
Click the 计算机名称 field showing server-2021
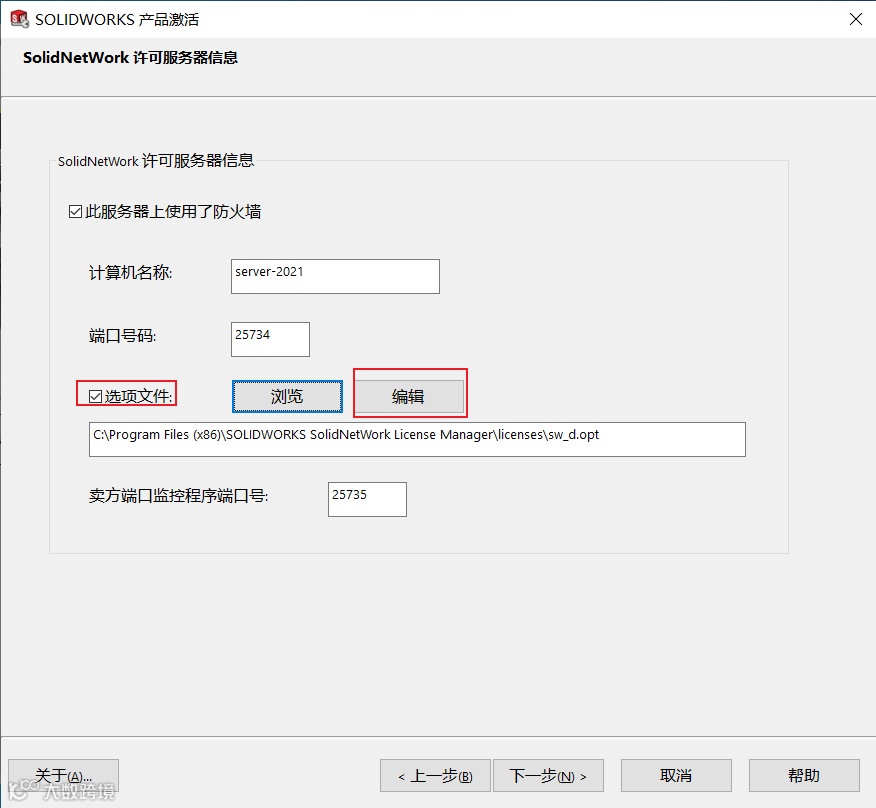point(335,276)
